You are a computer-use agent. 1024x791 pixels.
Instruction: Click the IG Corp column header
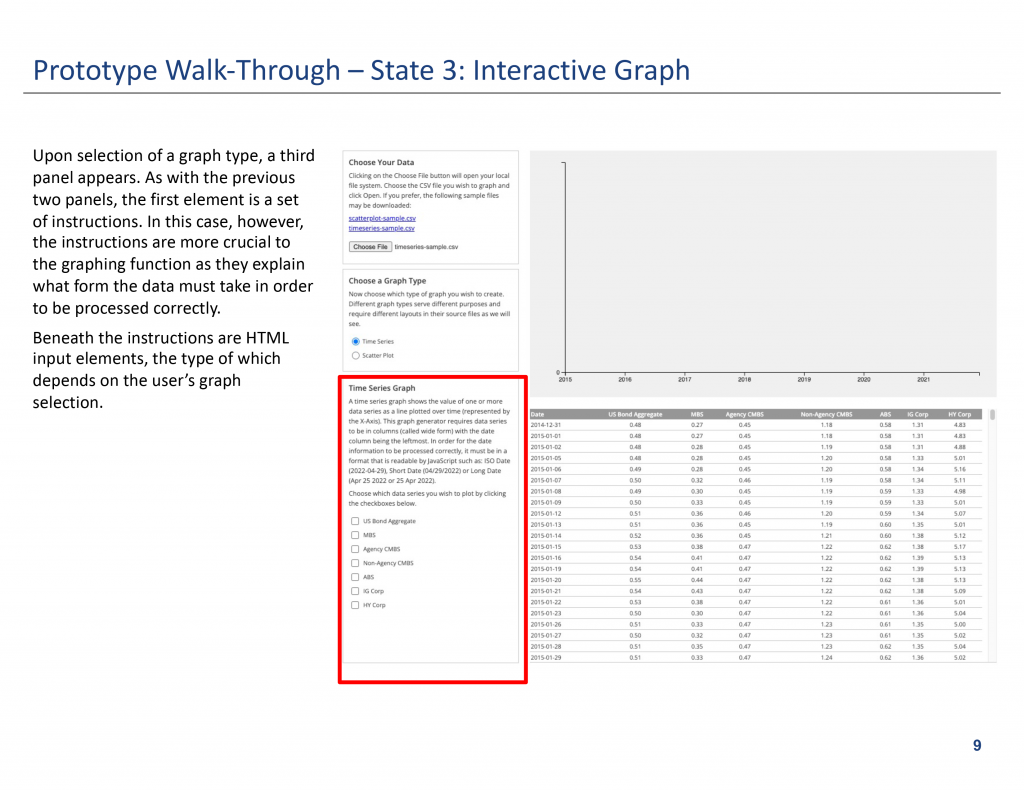(x=917, y=413)
